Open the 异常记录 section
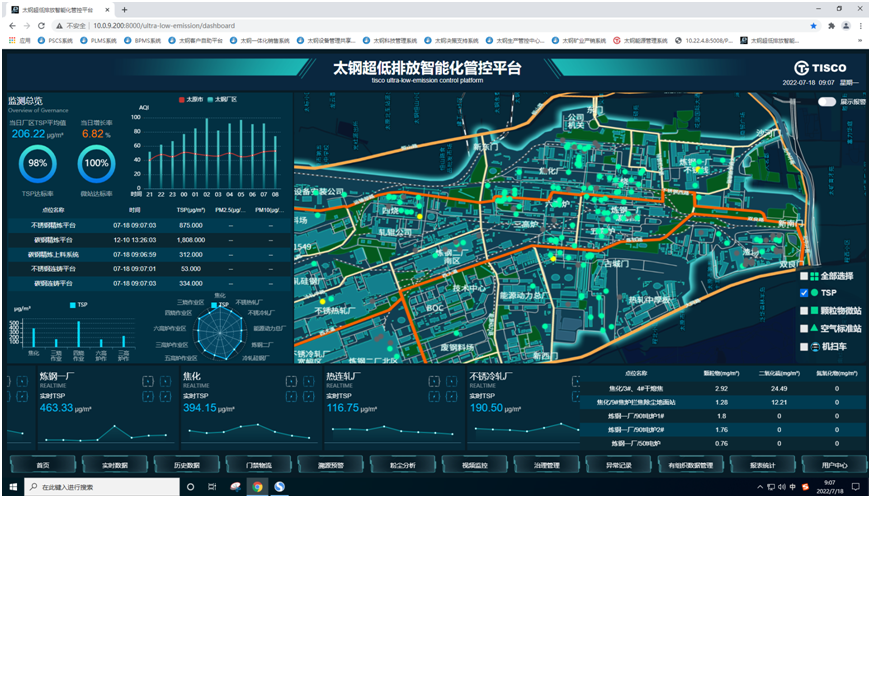 618,464
